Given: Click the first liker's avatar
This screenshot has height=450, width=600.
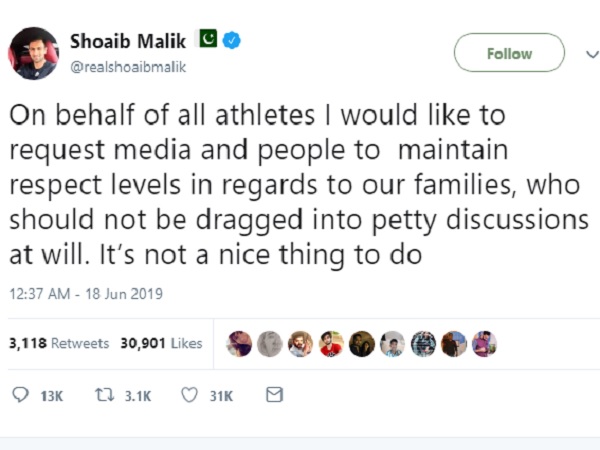Looking at the screenshot, I should [x=239, y=344].
